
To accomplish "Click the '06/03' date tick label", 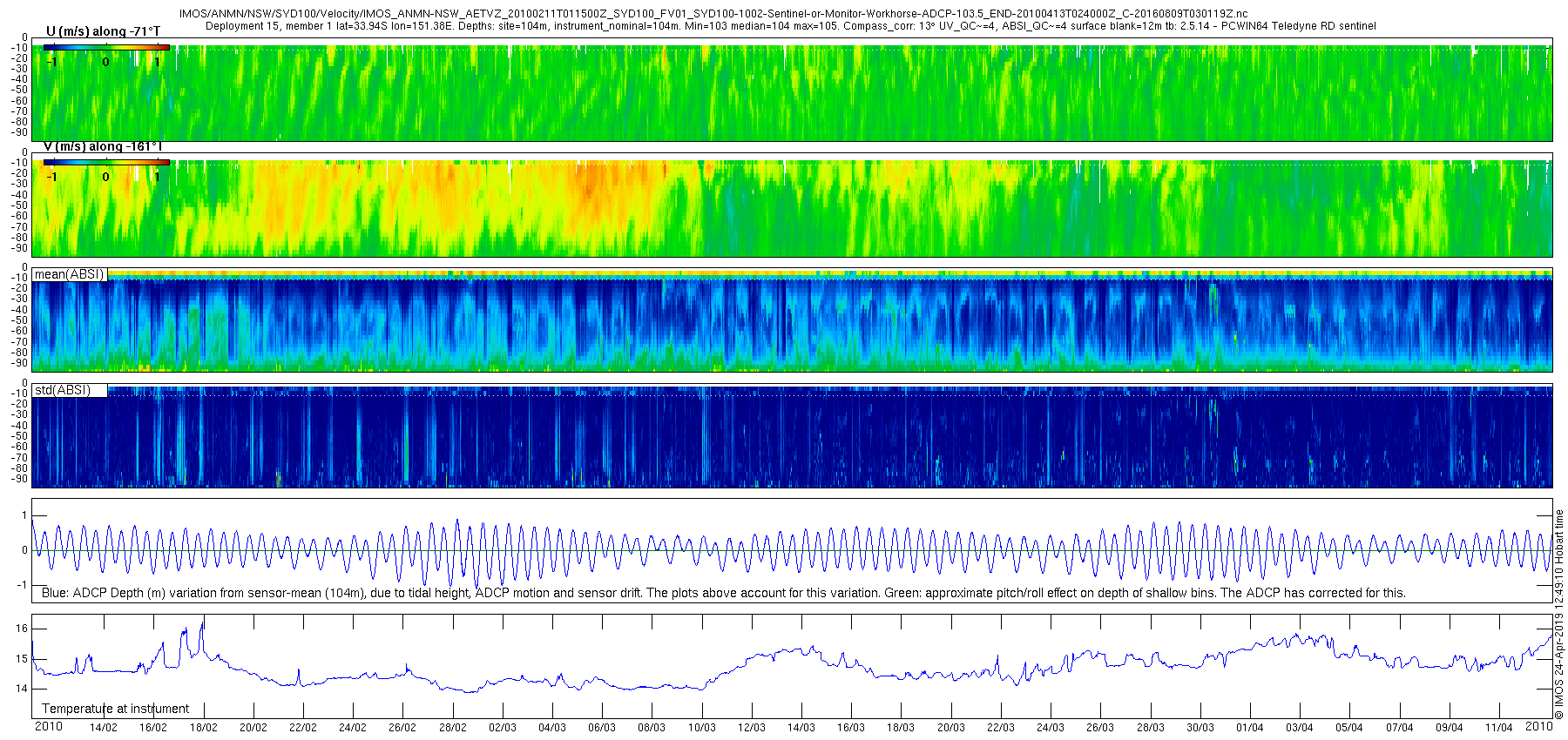I will coord(602,727).
